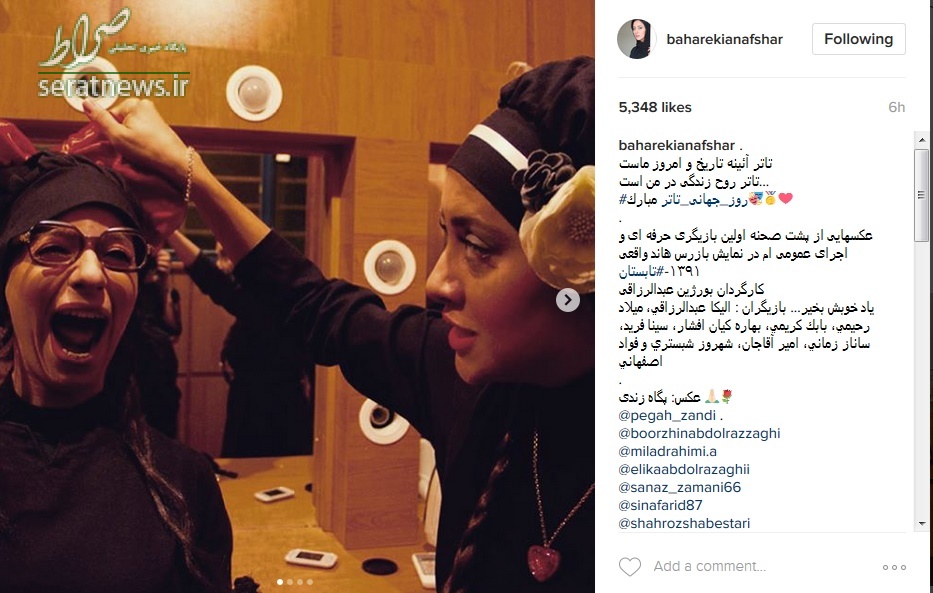Screen dimensions: 933x593
Task: Open baharekianafshar profile avatar
Action: 637,39
